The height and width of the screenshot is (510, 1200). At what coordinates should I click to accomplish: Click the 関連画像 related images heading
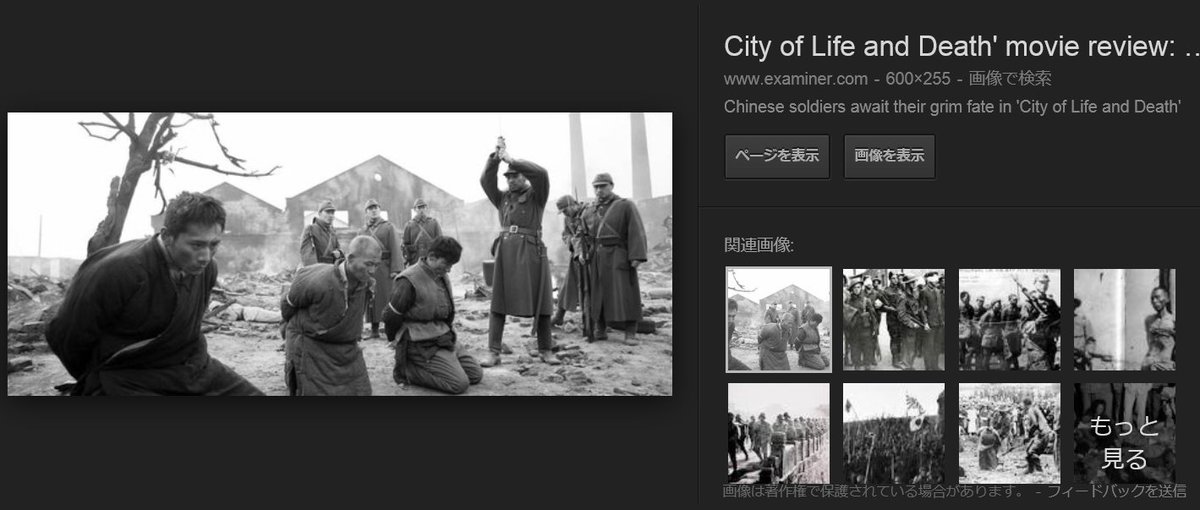point(758,245)
